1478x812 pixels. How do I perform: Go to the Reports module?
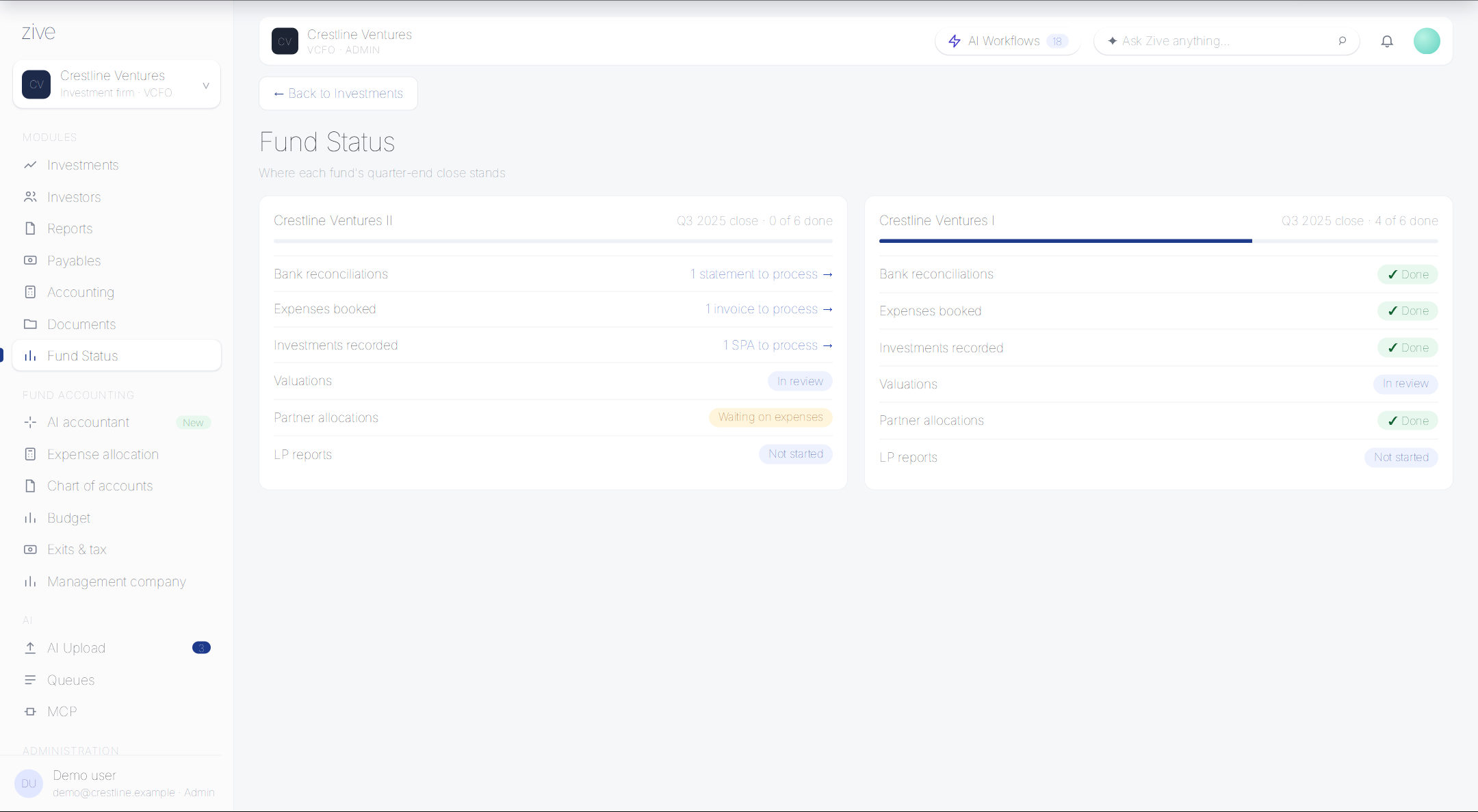coord(116,228)
